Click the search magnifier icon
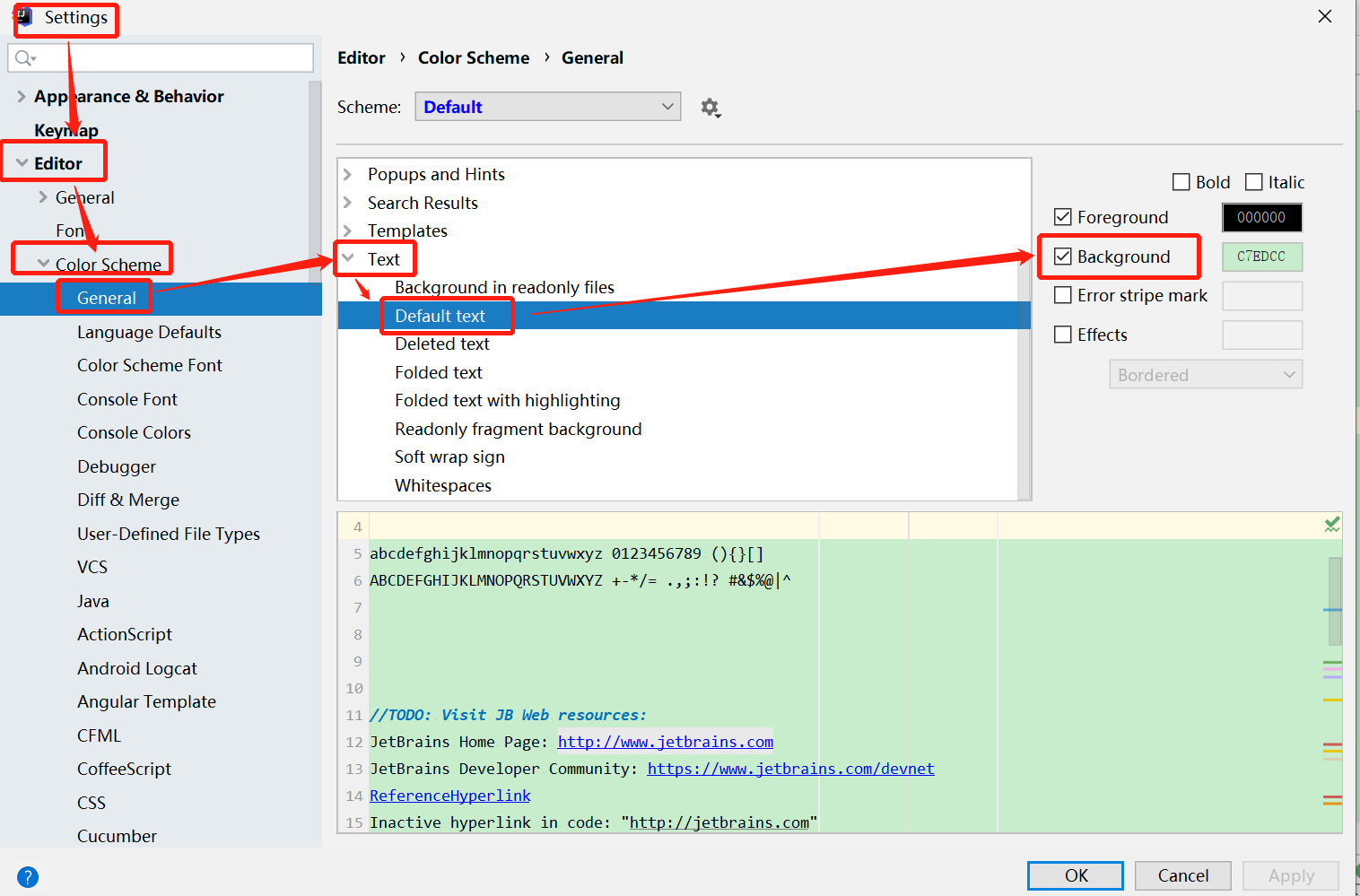The width and height of the screenshot is (1360, 896). 24,58
